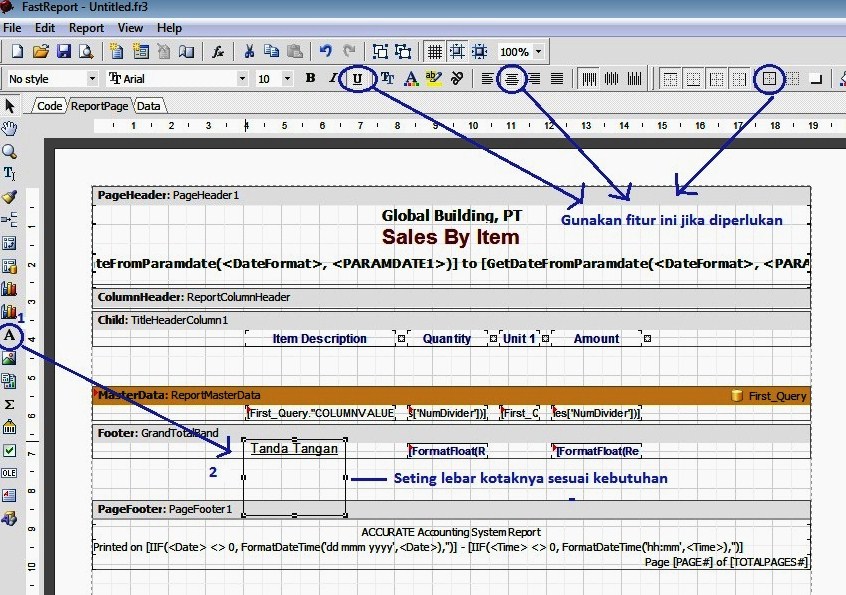The width and height of the screenshot is (846, 595).
Task: Click the Save report floppy icon
Action: pyautogui.click(x=64, y=51)
